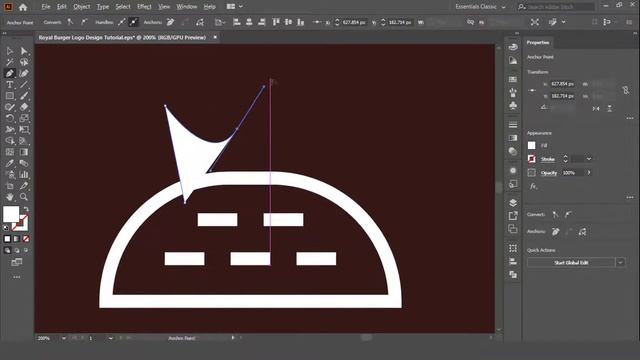Open the Layers panel icon
Screen dimensions: 640x360
(513, 202)
